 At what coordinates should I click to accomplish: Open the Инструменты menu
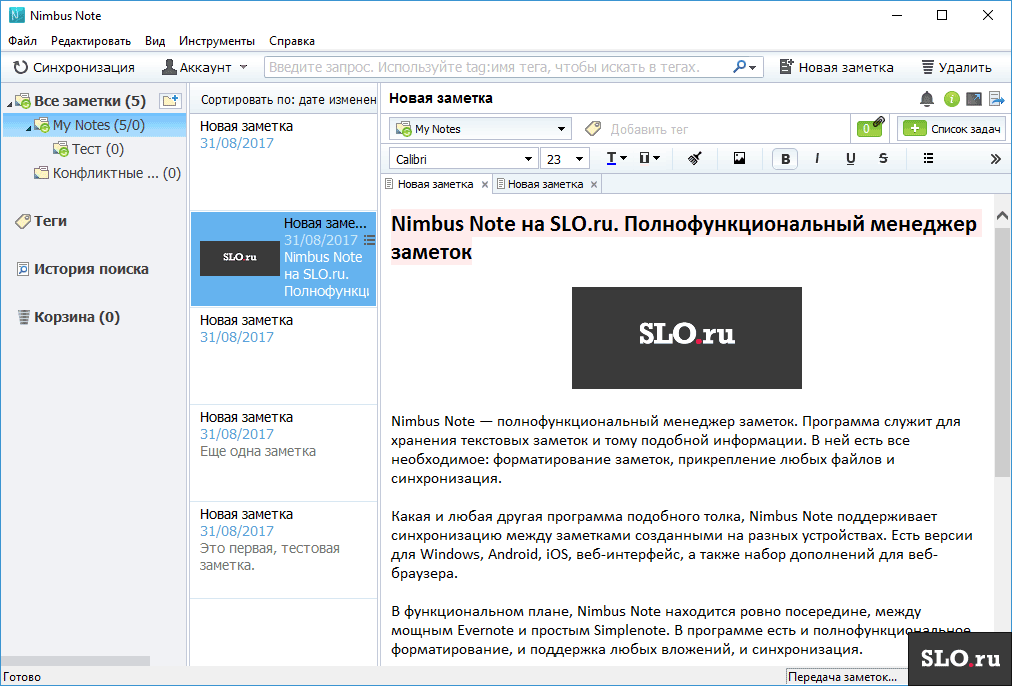pos(217,41)
